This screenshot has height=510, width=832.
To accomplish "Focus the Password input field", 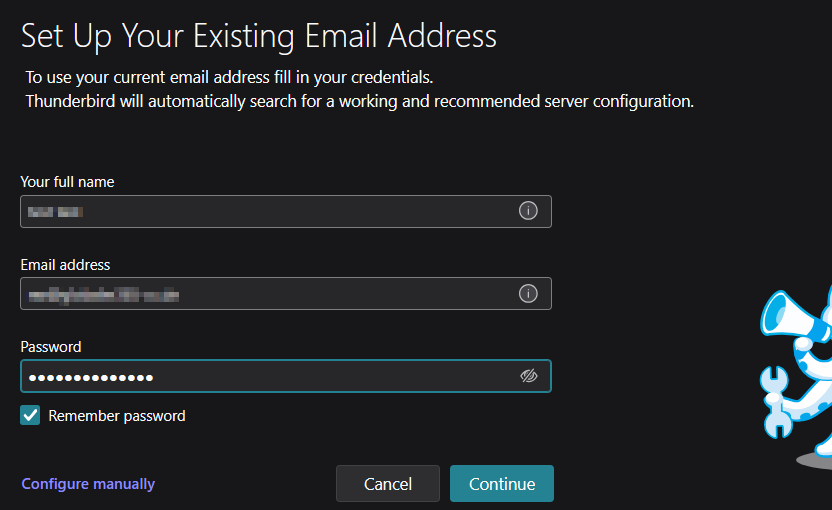I will (286, 376).
